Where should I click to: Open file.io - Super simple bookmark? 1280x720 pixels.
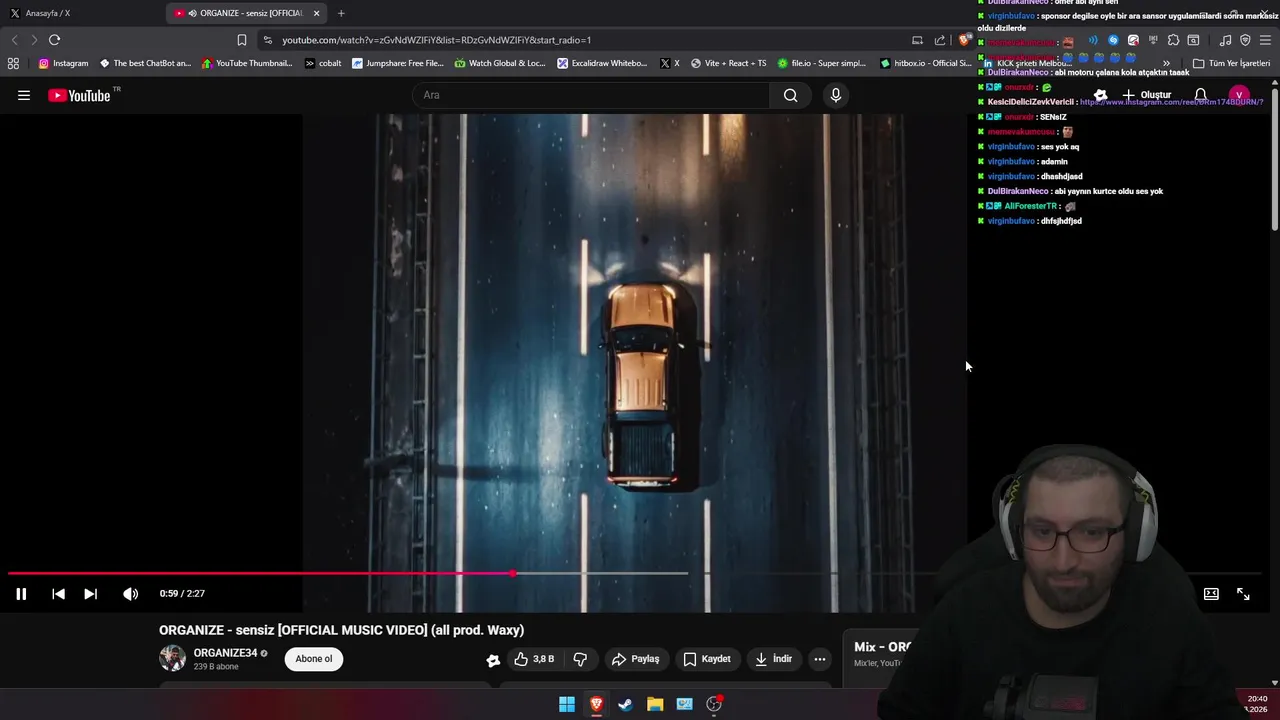[x=822, y=63]
